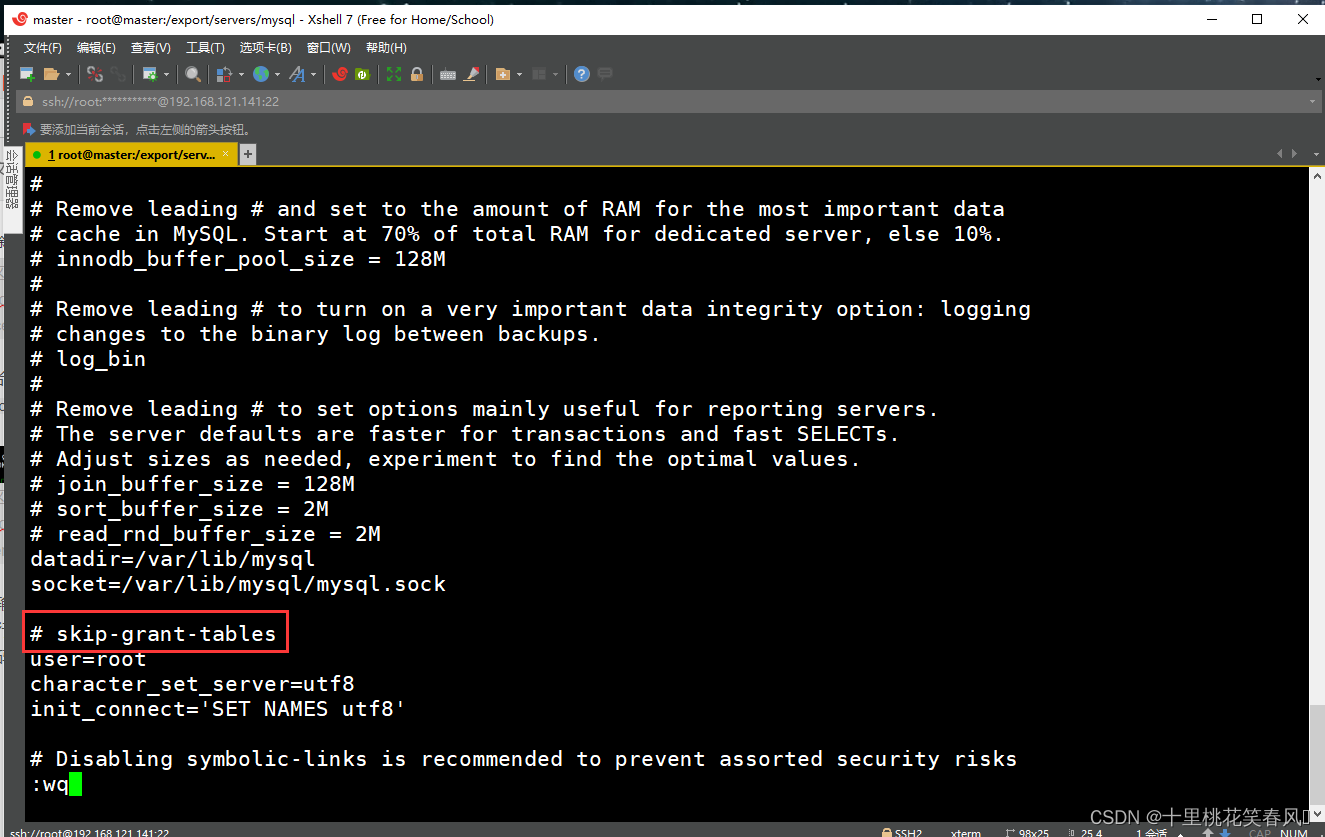Screen dimensions: 1325x837
Task: Click the Open session folder icon
Action: pyautogui.click(x=51, y=74)
